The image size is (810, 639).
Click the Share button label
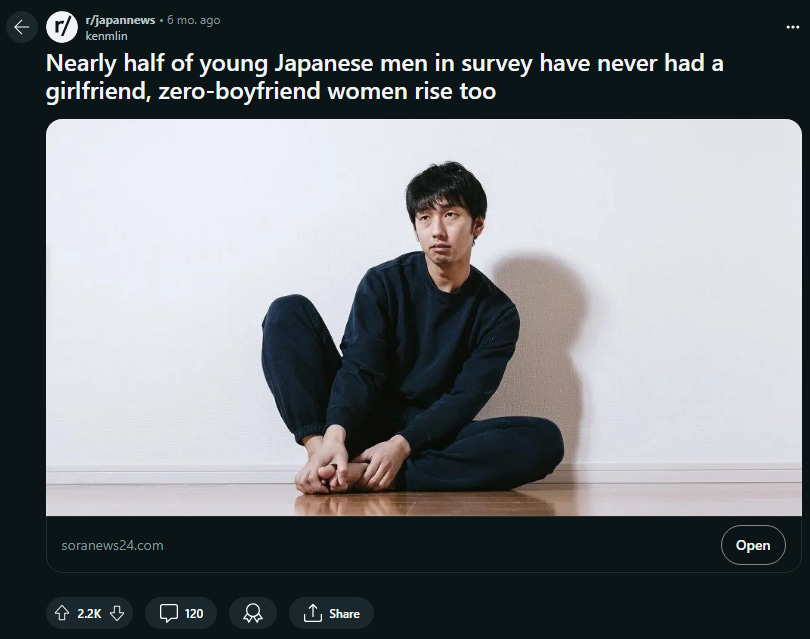click(344, 614)
